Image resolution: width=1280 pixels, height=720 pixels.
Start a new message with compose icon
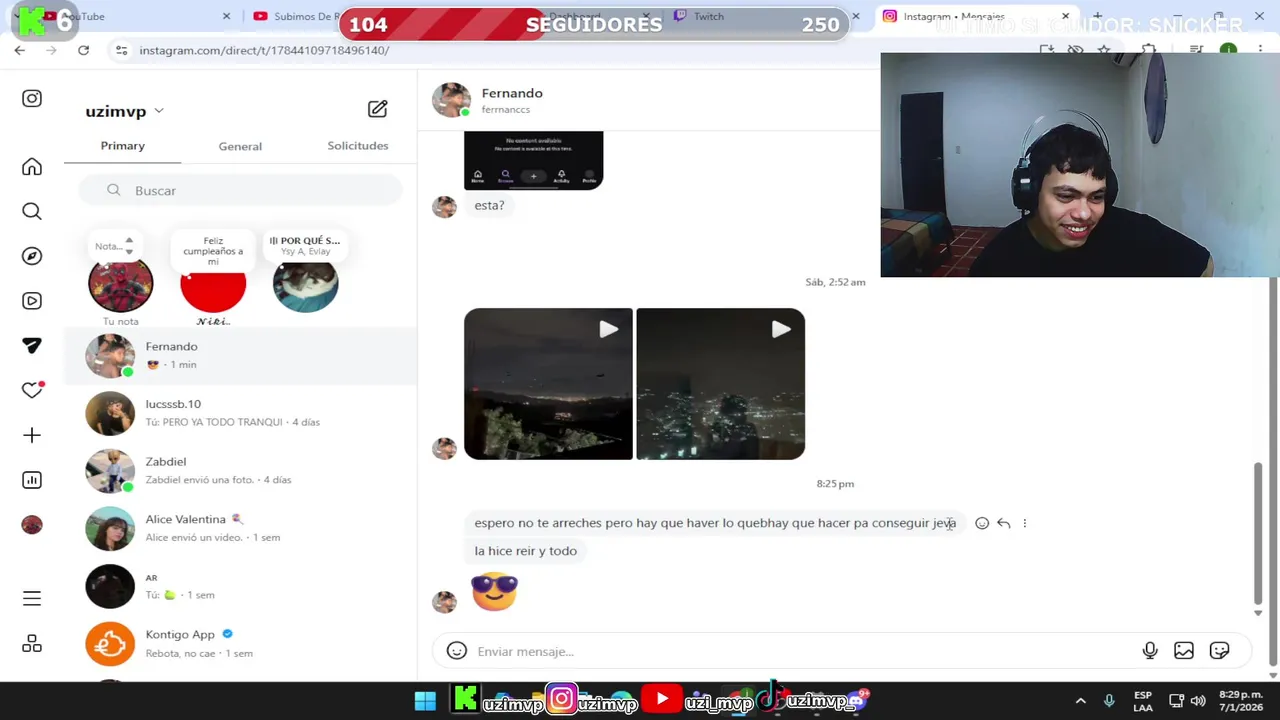(x=377, y=109)
